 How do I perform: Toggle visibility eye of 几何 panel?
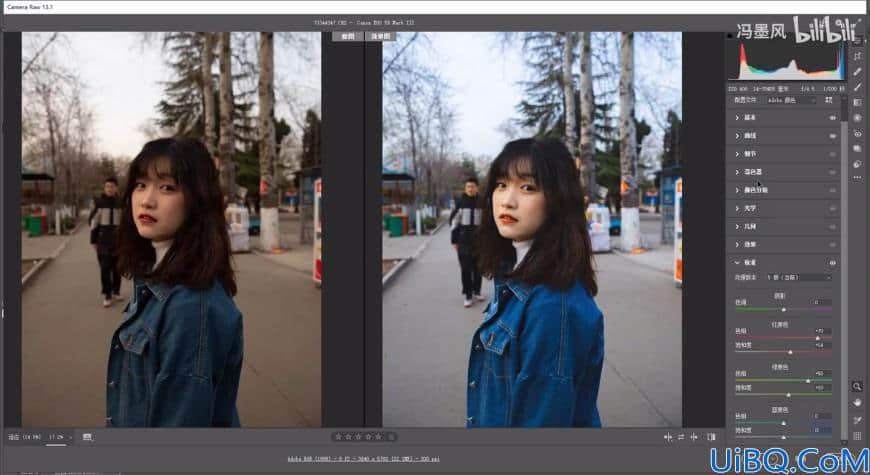click(x=832, y=226)
